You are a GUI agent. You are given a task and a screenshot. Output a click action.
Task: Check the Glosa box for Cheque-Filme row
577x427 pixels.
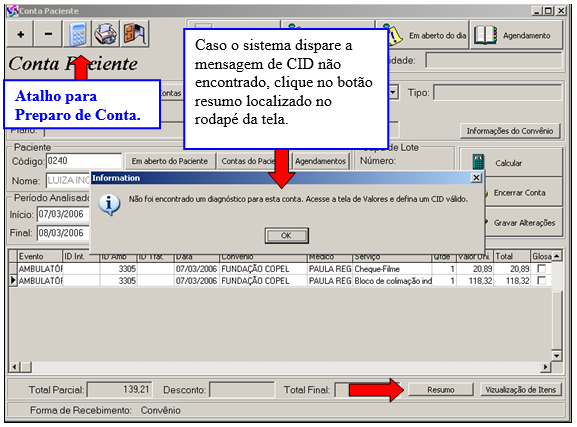coord(541,269)
